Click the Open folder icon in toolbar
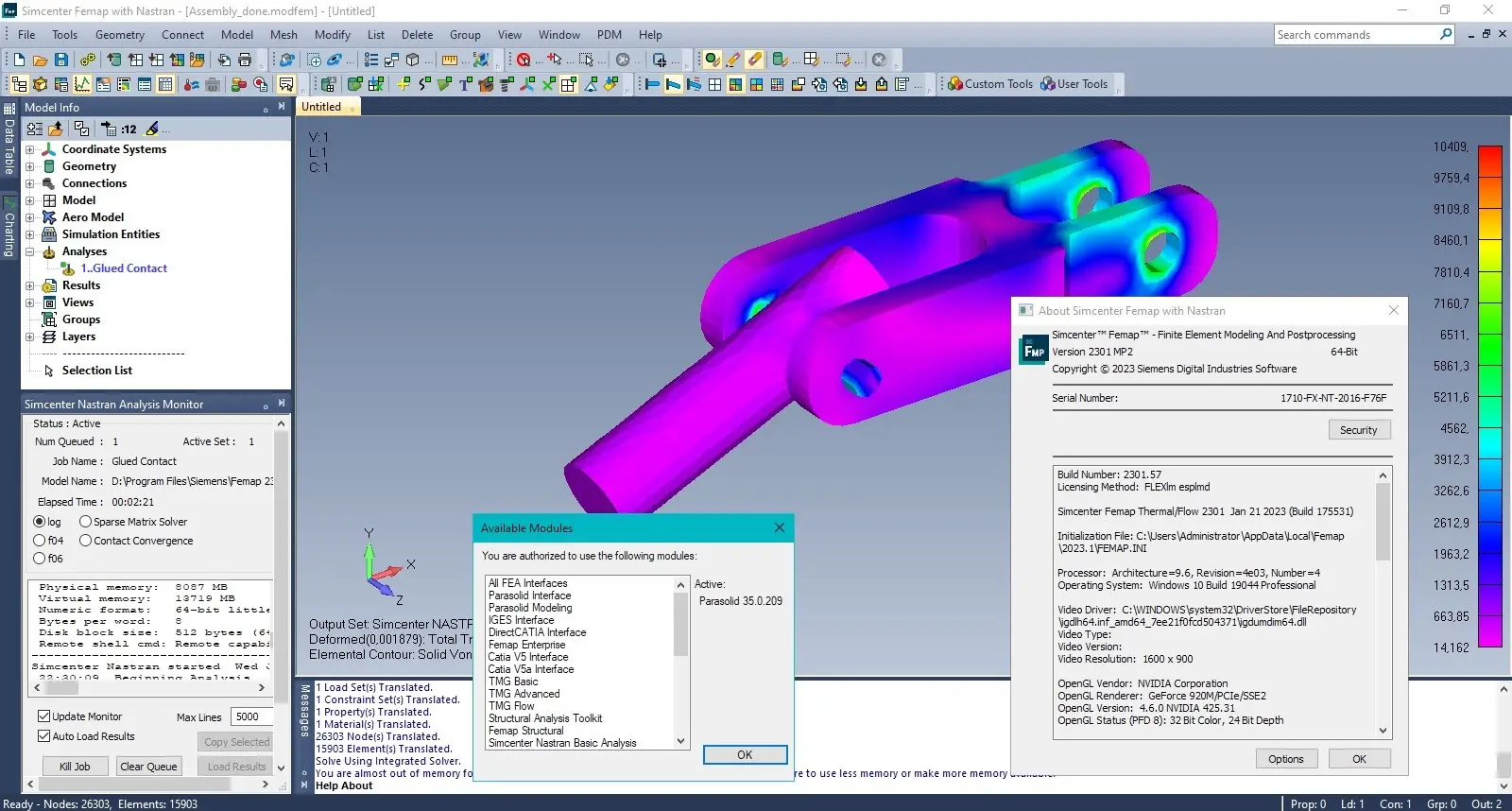 coord(40,60)
